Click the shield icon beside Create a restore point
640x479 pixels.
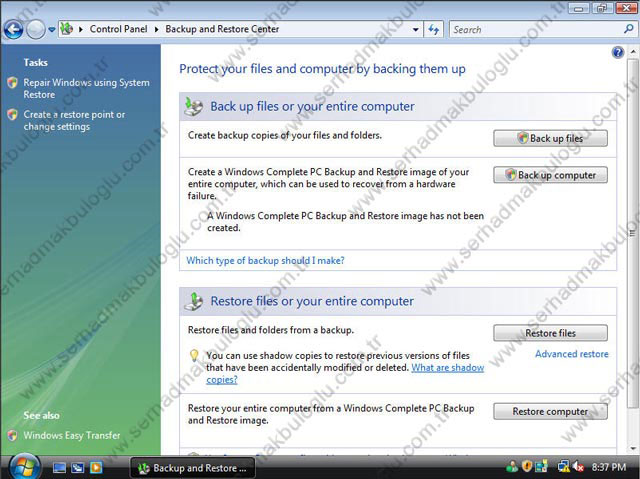pyautogui.click(x=13, y=115)
